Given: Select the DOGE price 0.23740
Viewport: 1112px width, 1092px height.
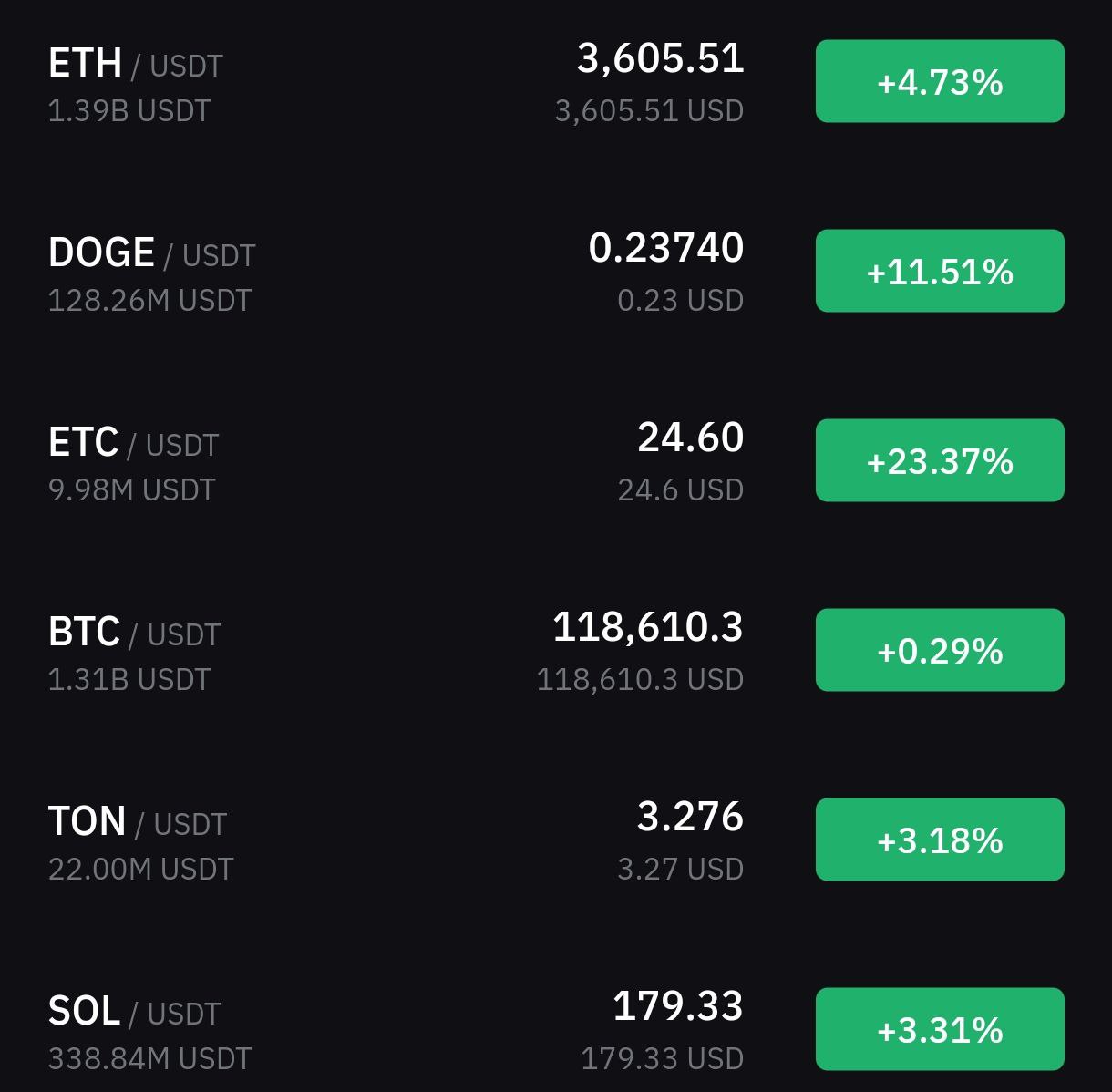Looking at the screenshot, I should coord(666,249).
